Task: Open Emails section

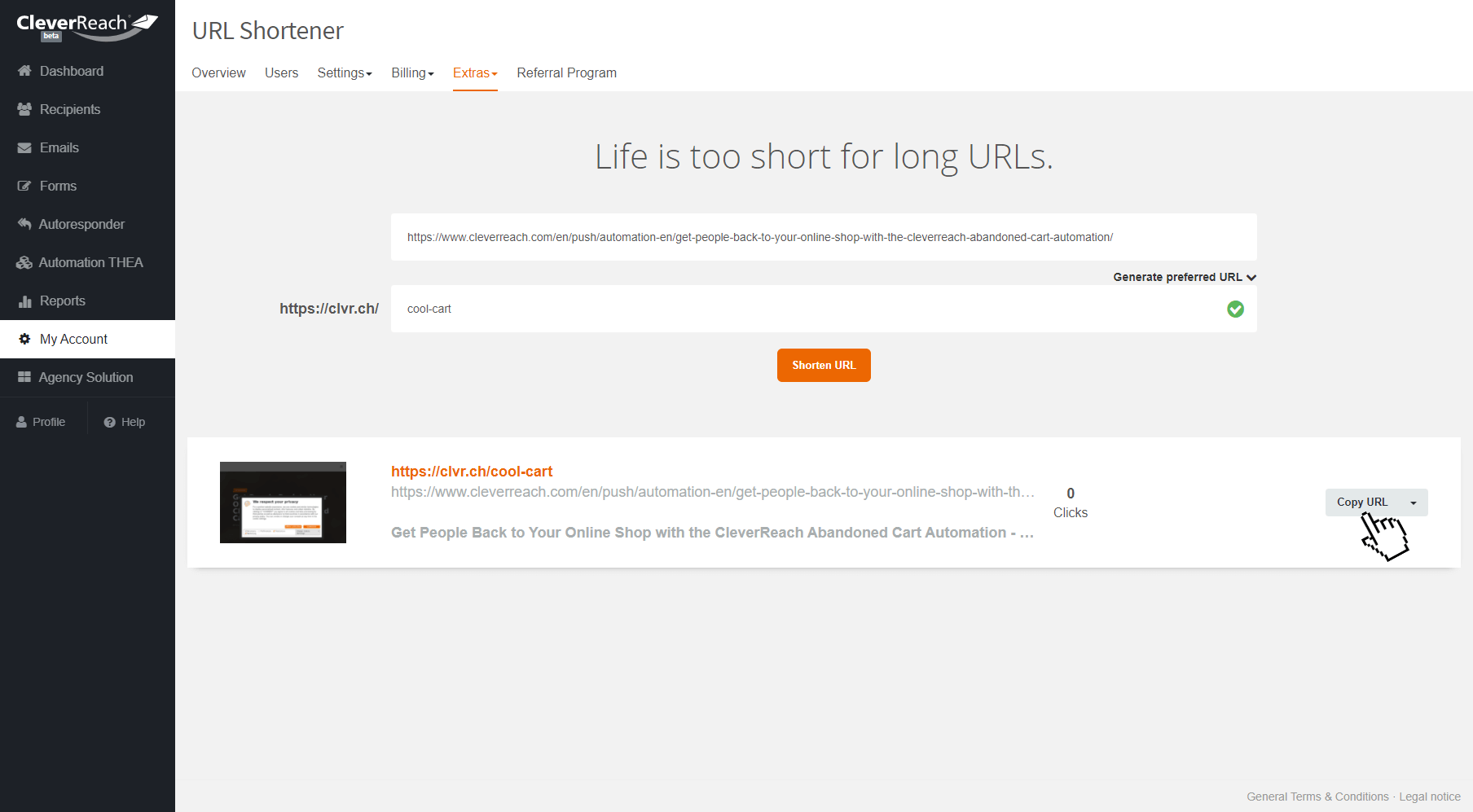Action: pos(87,147)
